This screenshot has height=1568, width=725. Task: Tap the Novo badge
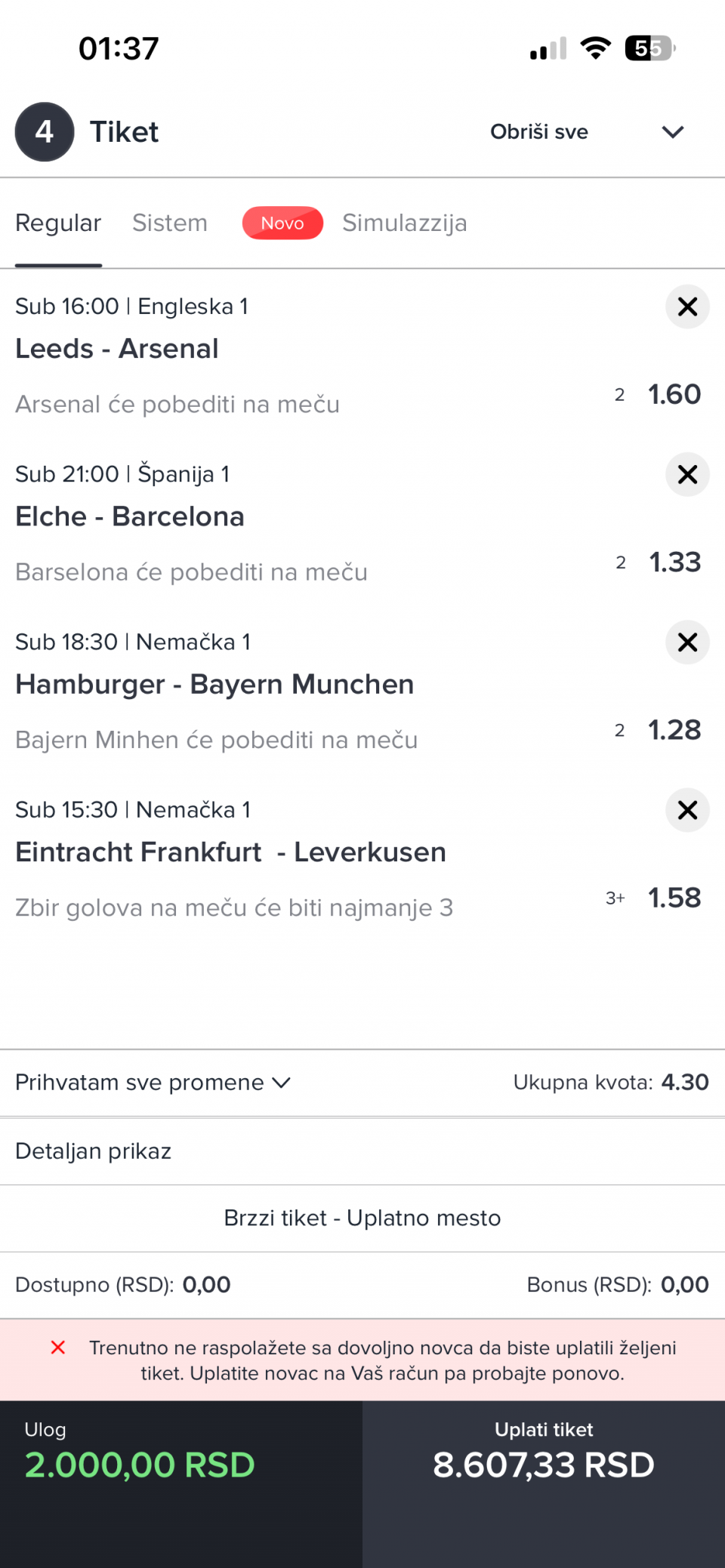click(x=282, y=223)
